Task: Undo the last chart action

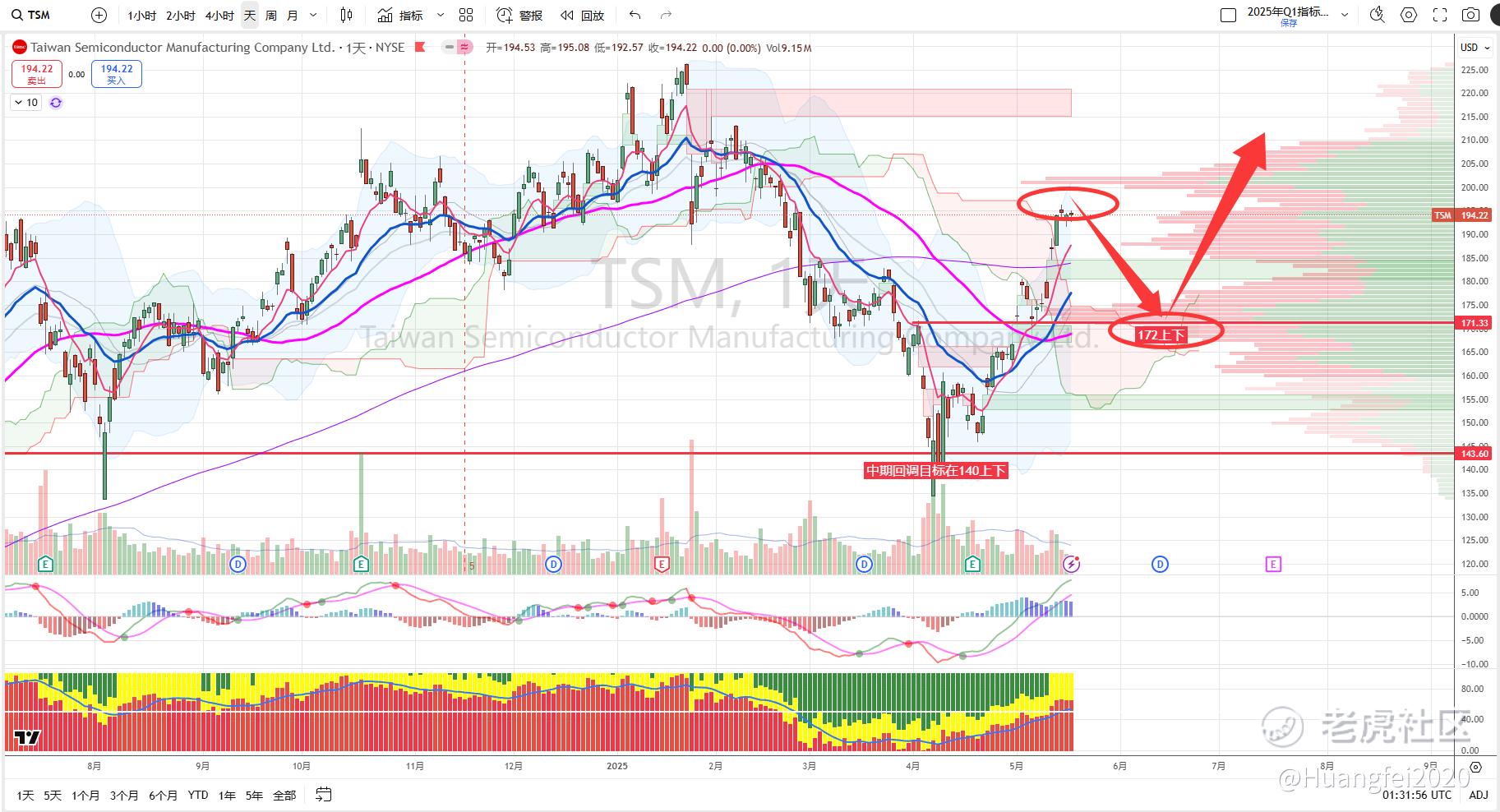Action: click(635, 15)
